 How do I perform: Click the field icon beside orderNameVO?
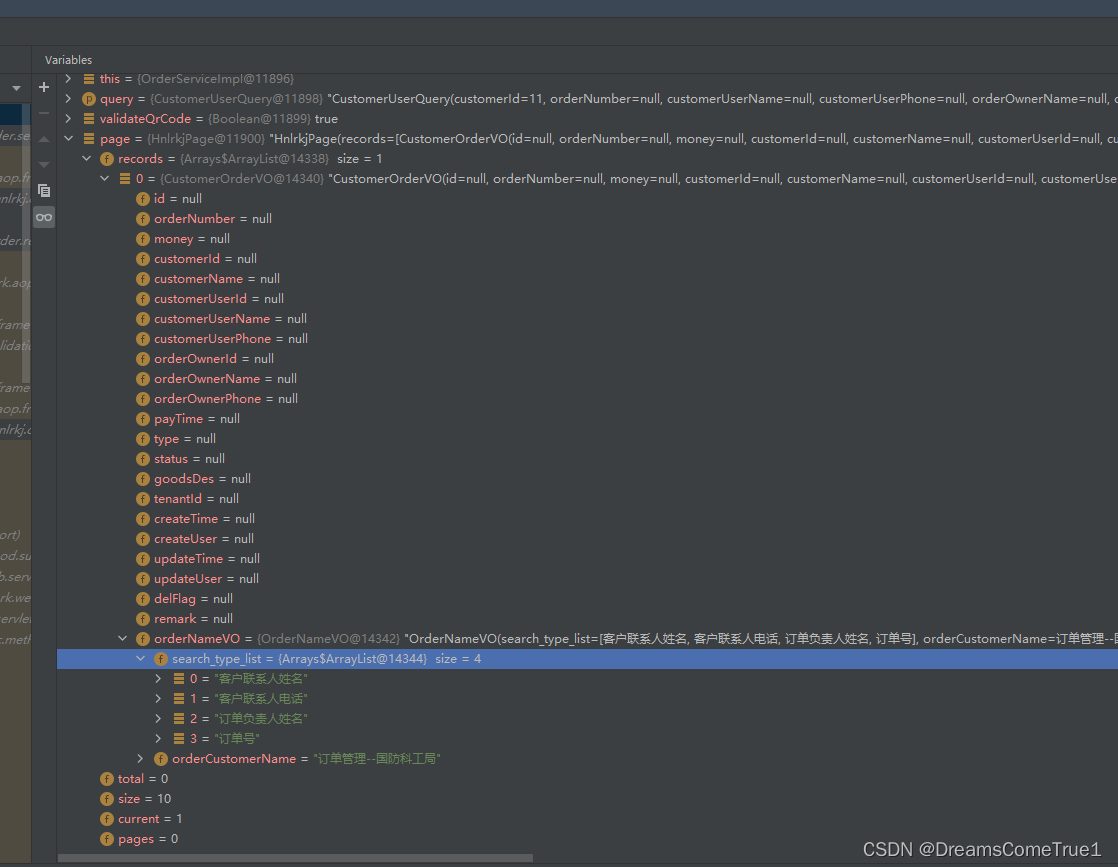pos(143,639)
